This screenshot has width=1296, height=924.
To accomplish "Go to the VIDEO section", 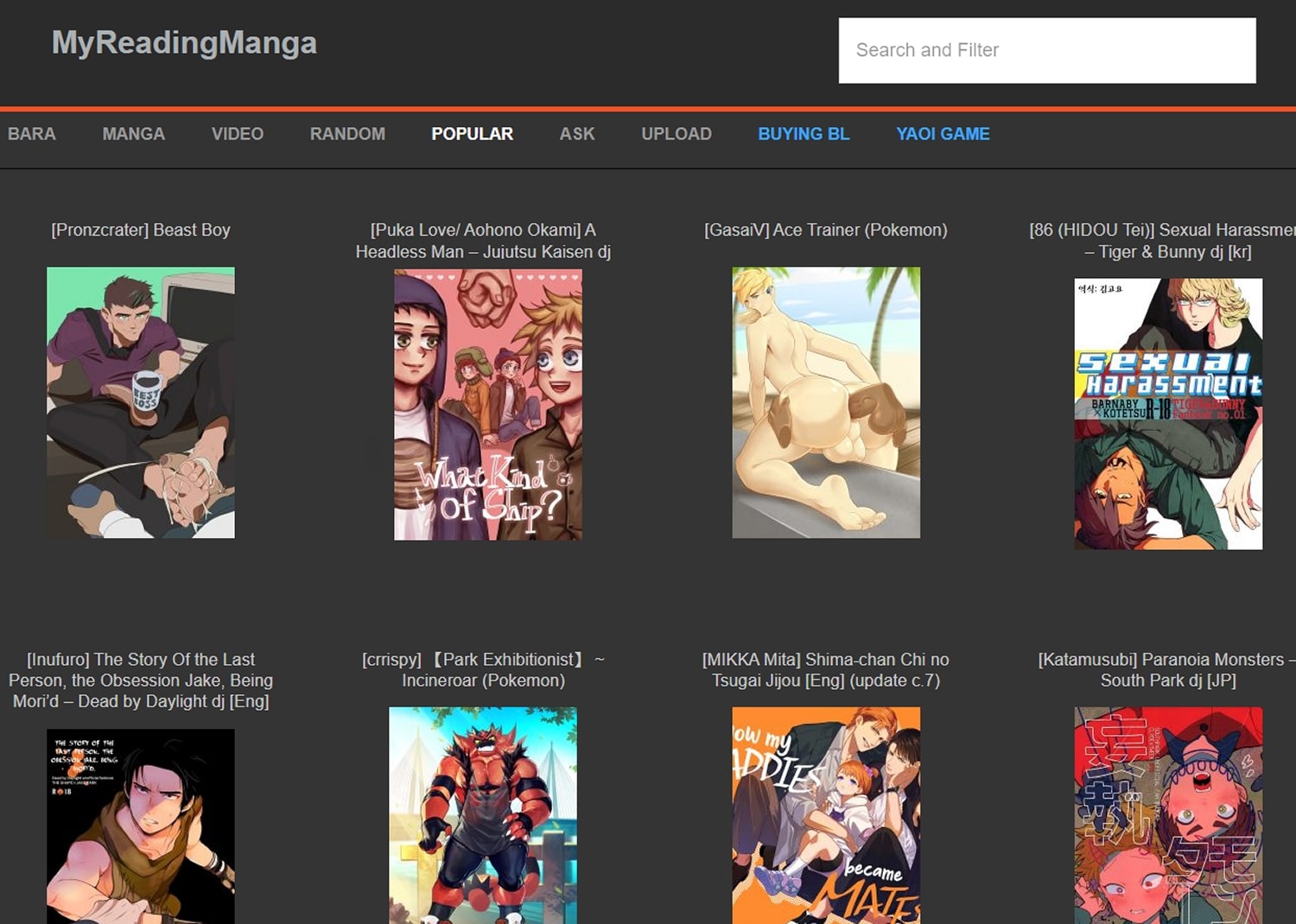I will (238, 134).
